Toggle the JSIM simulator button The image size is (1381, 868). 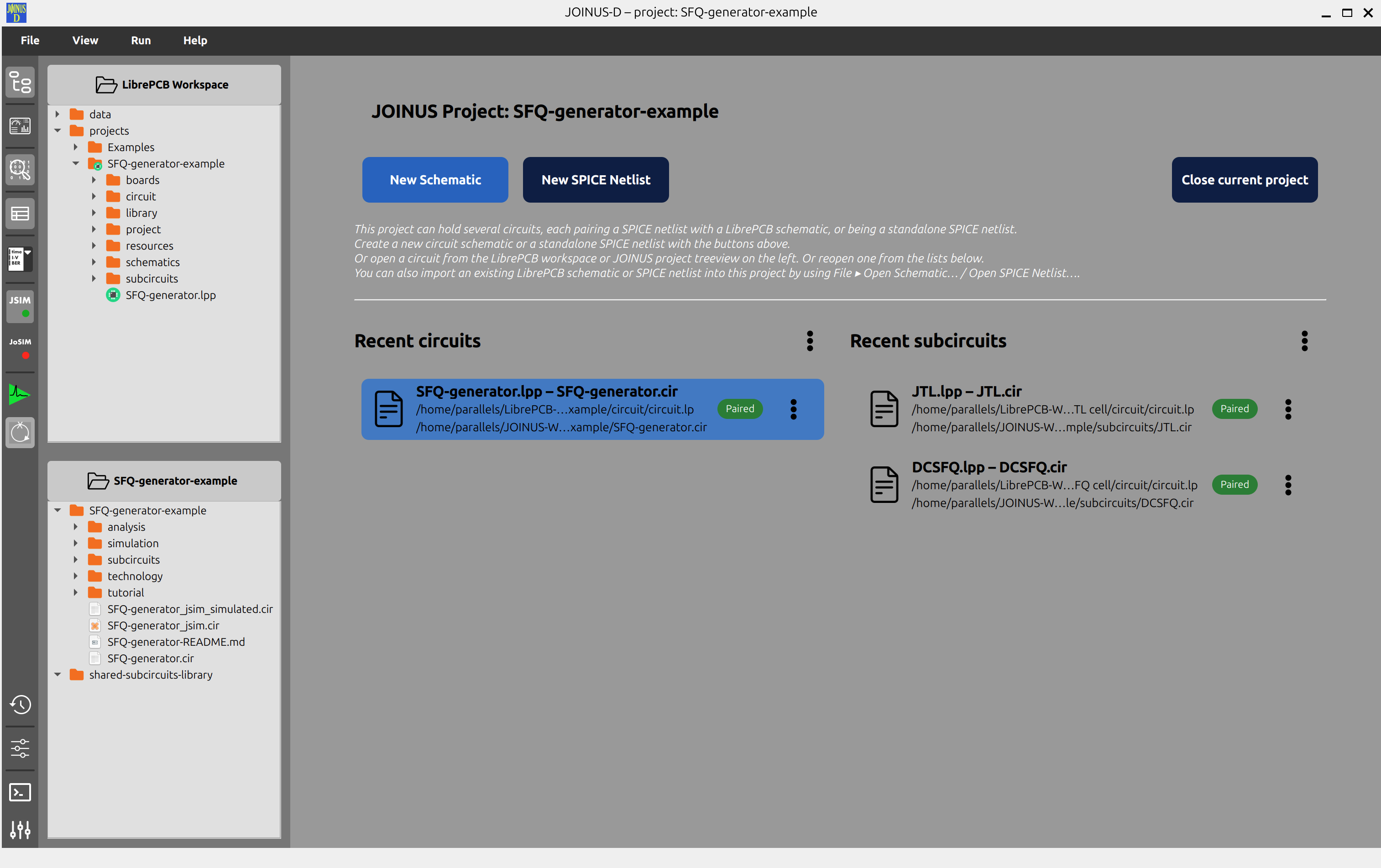(20, 306)
